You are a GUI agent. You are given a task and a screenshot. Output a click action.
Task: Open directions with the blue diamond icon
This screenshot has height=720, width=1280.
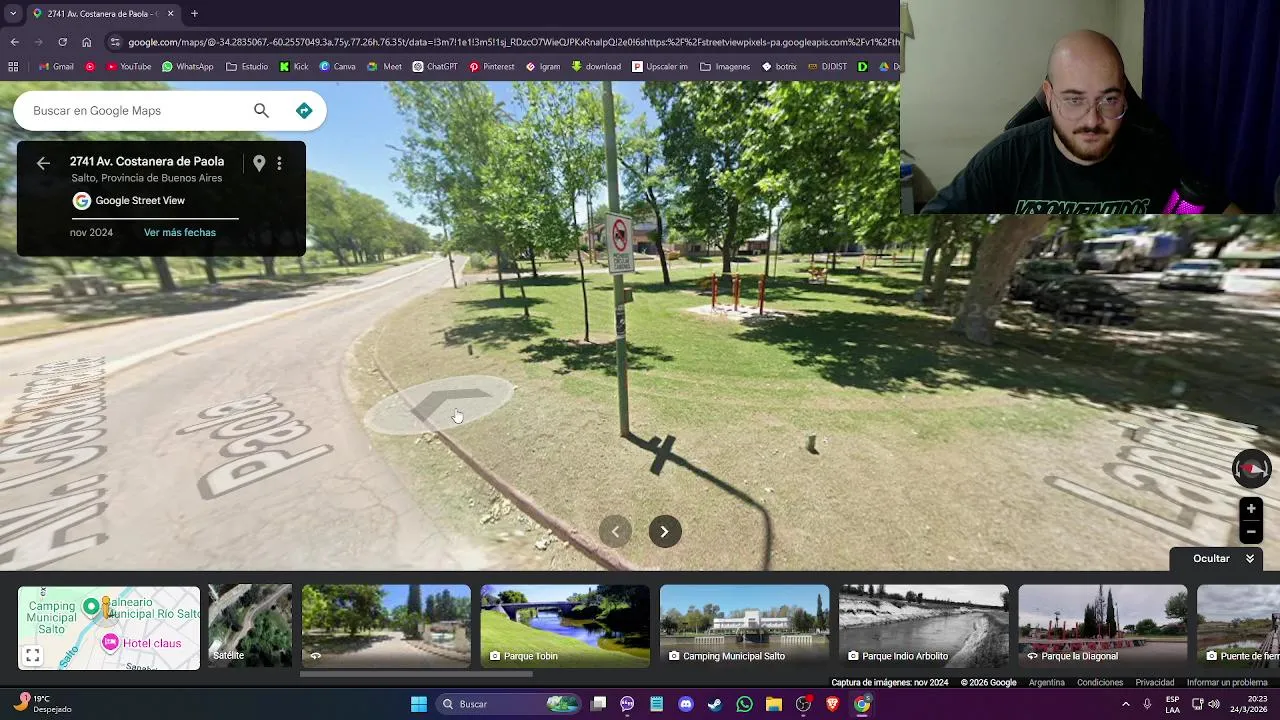click(304, 111)
